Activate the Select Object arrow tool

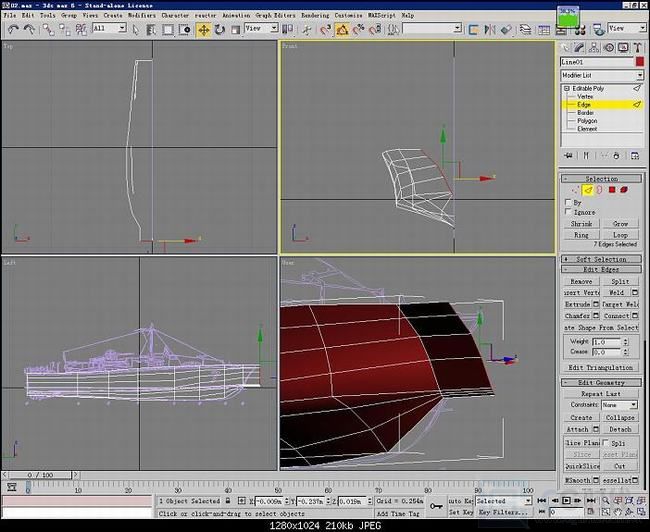tap(136, 29)
